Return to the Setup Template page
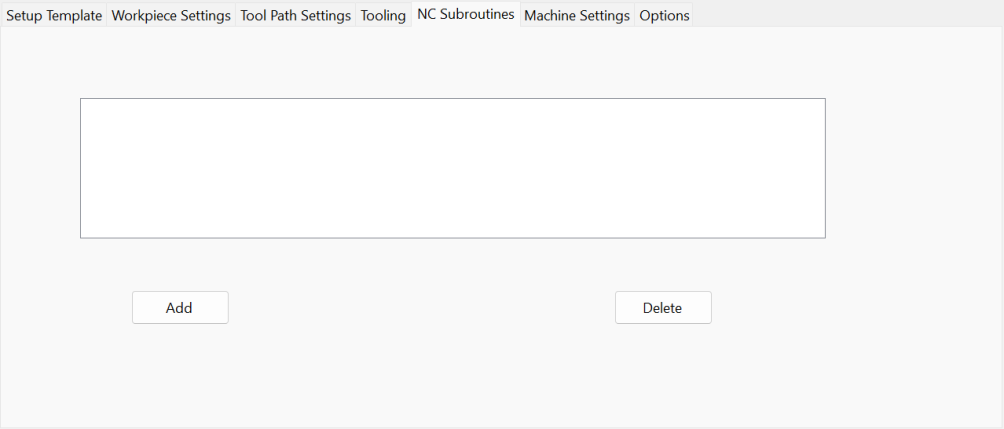This screenshot has width=1004, height=429. click(x=54, y=15)
